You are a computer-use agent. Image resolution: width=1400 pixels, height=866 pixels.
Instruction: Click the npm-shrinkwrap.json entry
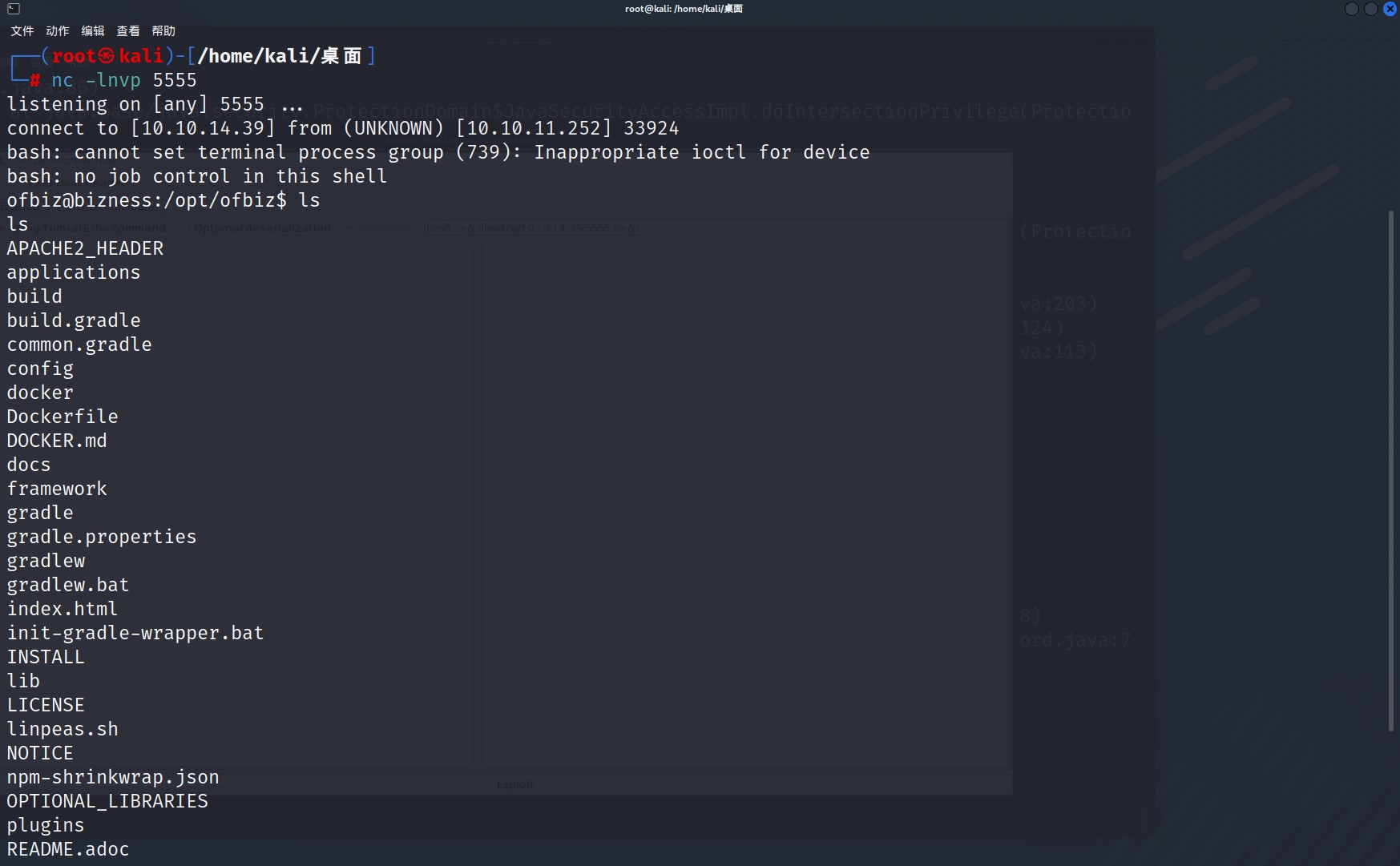coord(113,777)
